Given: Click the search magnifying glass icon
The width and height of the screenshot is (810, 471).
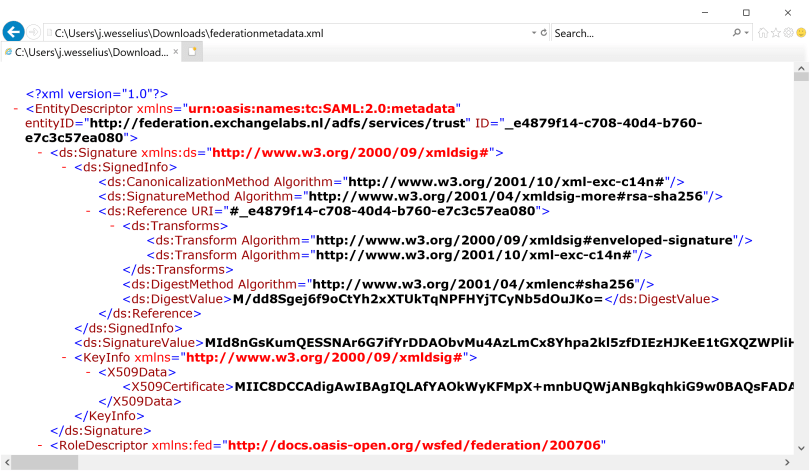Looking at the screenshot, I should (x=735, y=33).
